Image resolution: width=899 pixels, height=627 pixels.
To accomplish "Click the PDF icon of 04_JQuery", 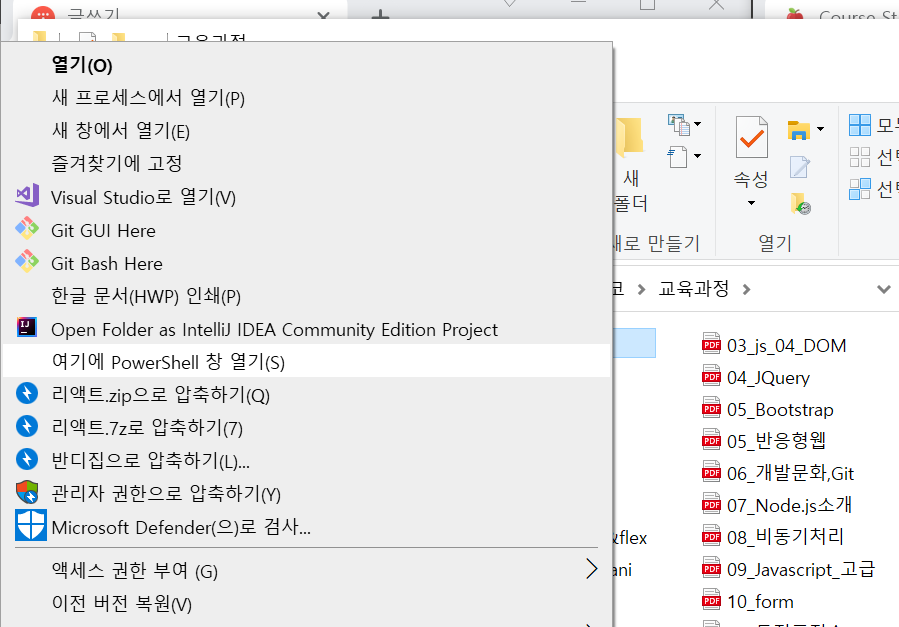I will click(712, 376).
